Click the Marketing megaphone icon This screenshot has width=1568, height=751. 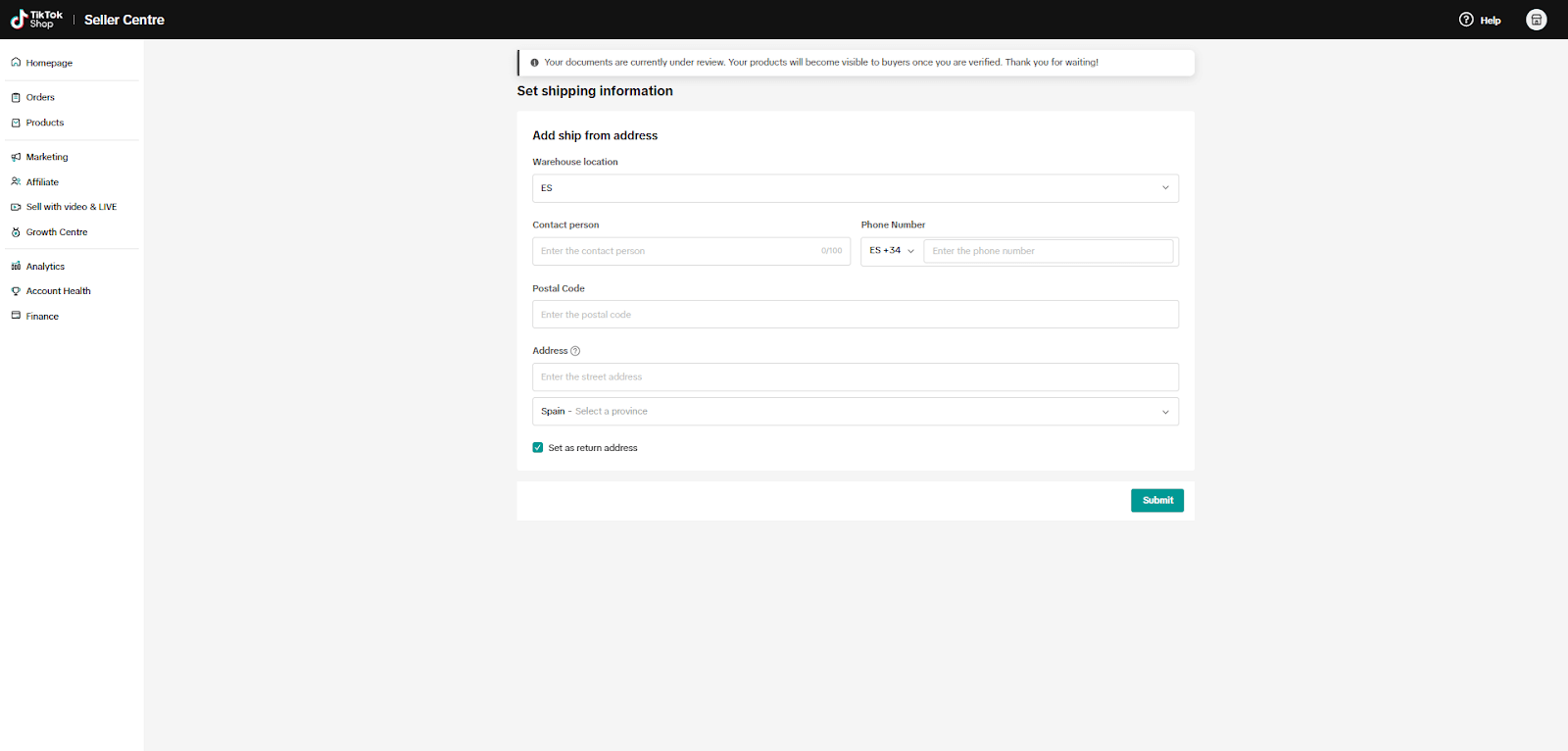(16, 157)
